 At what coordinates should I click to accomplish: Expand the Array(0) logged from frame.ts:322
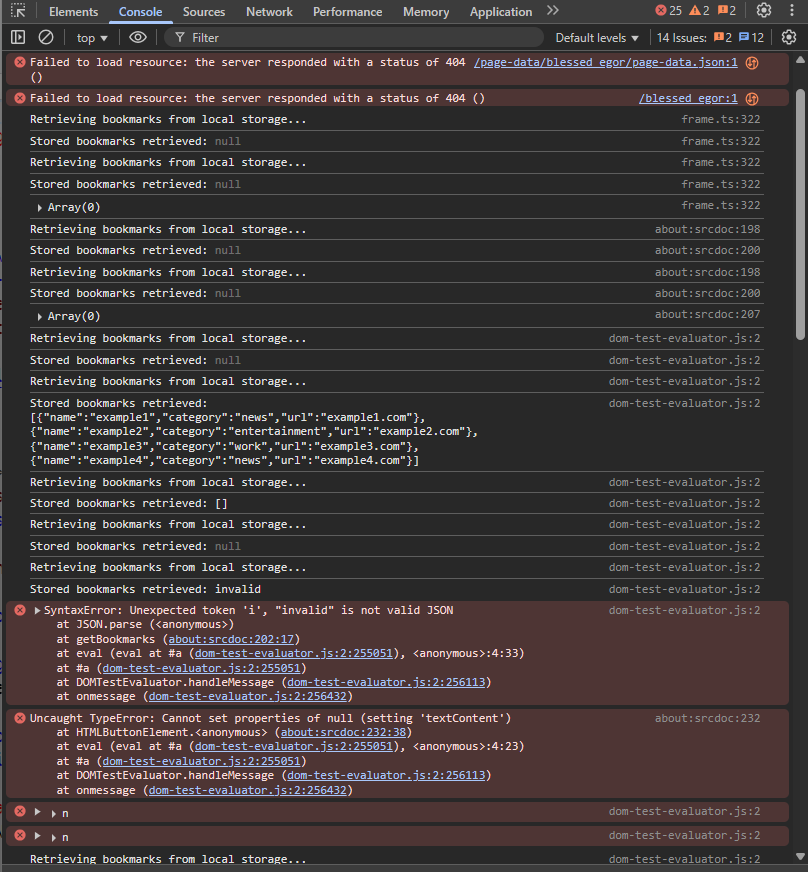(x=39, y=207)
